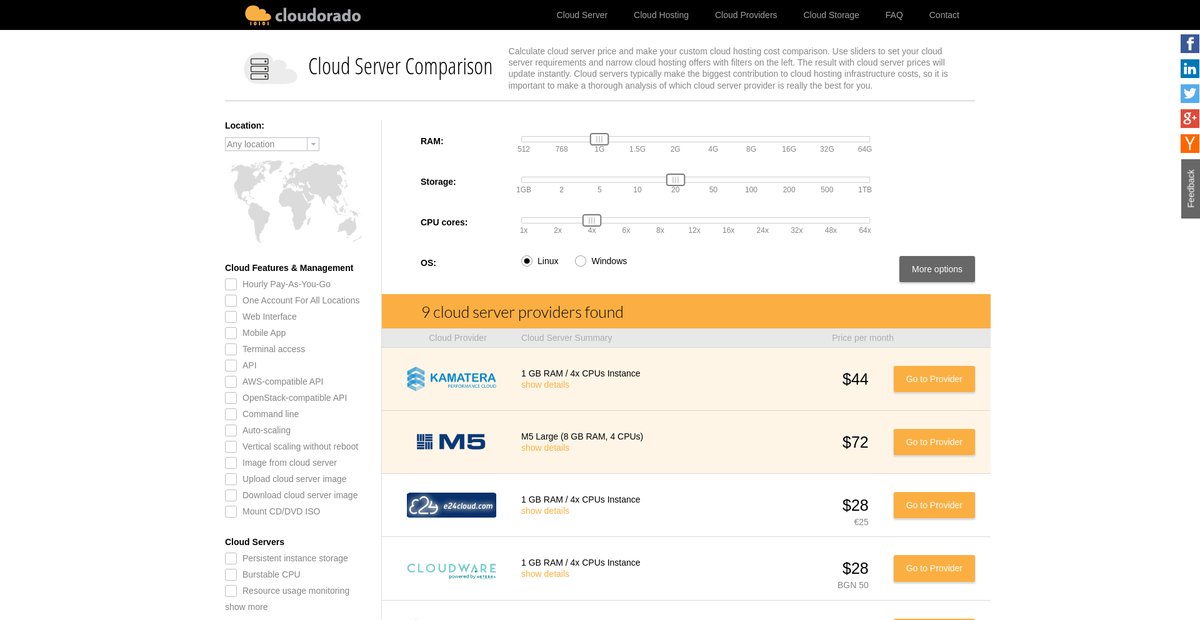The height and width of the screenshot is (620, 1200).
Task: Enable Auto-scaling filter
Action: pos(231,430)
